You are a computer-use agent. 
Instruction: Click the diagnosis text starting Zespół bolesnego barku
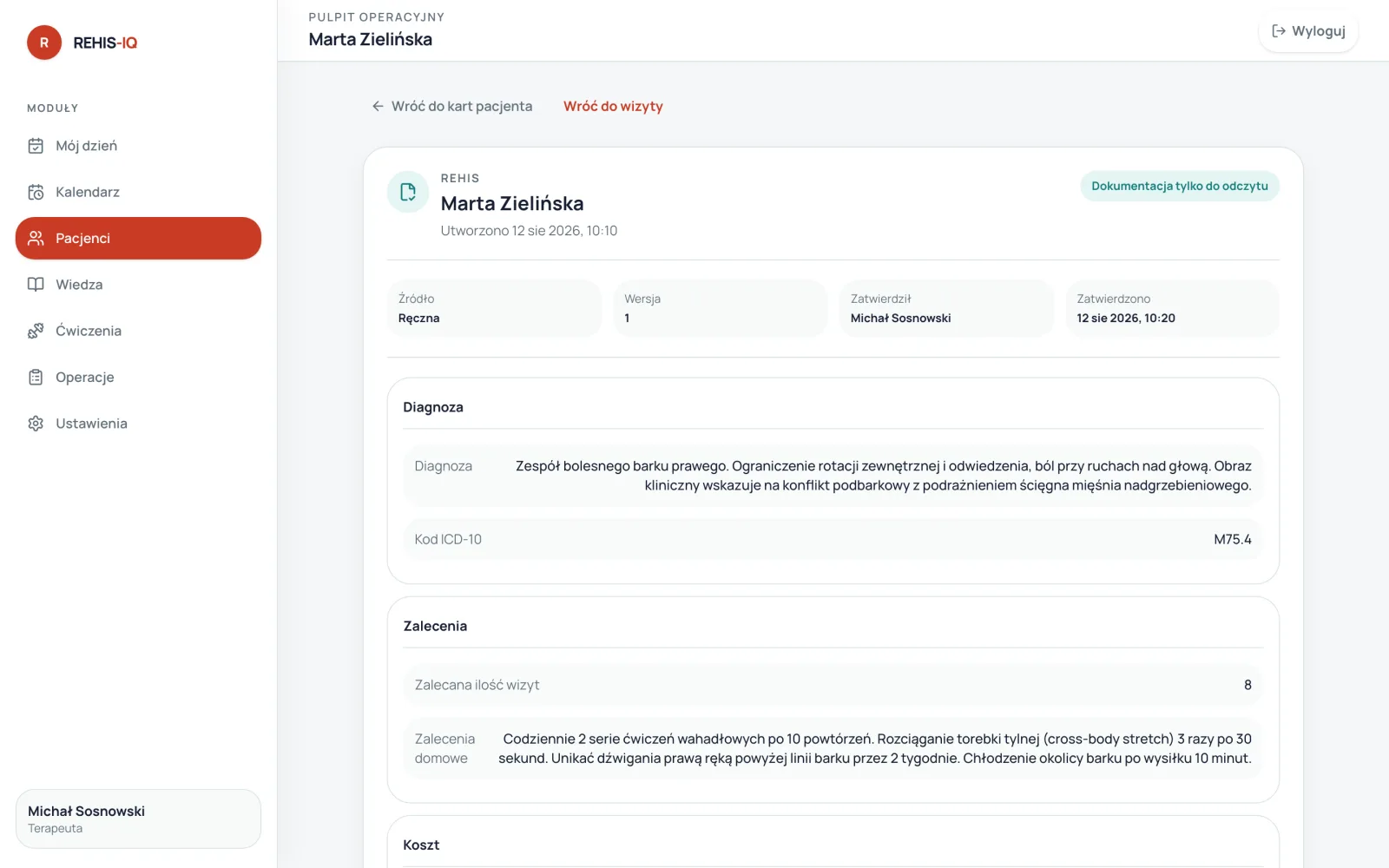coord(884,476)
